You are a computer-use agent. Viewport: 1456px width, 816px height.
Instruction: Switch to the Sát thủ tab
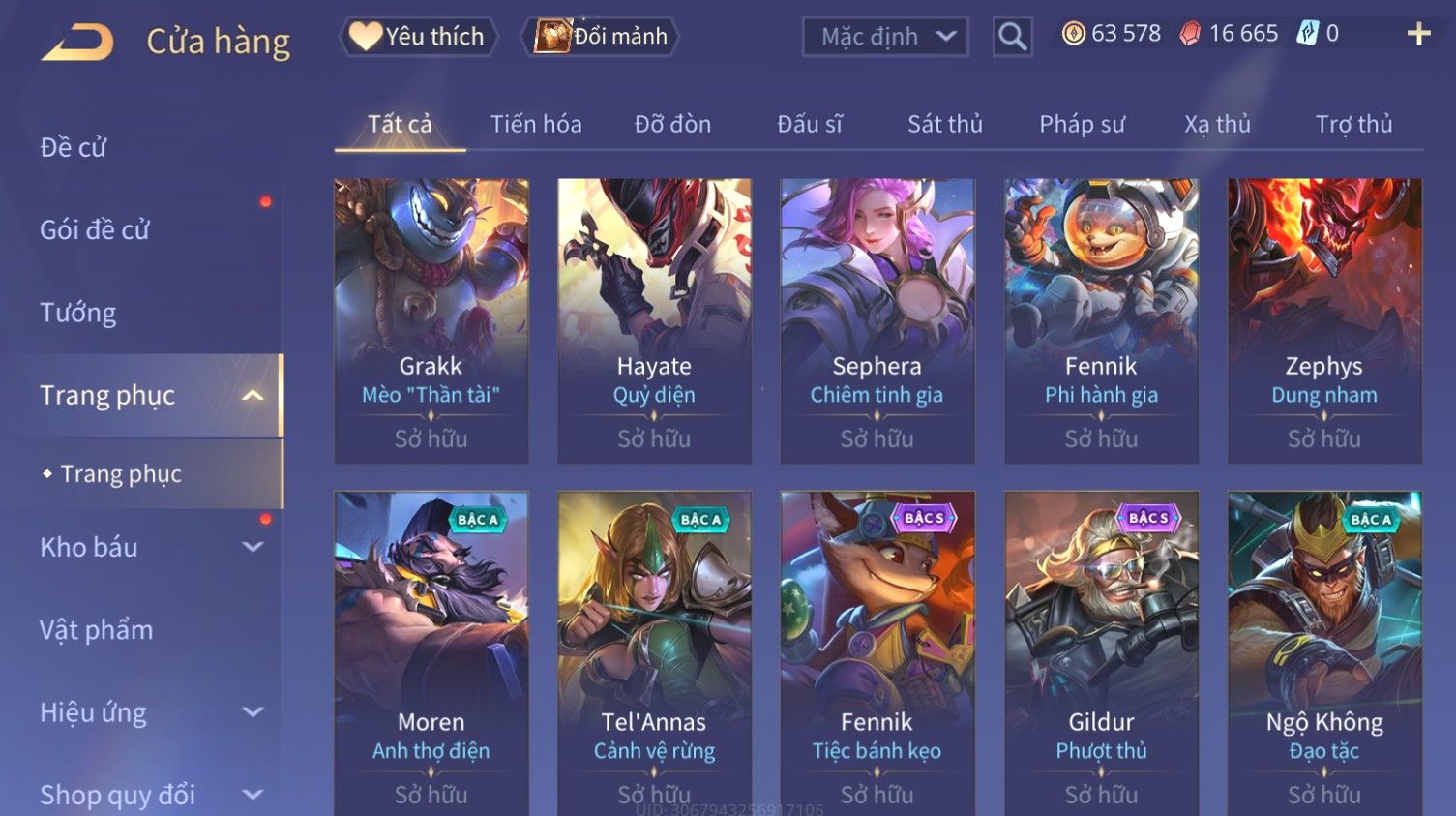pyautogui.click(x=944, y=124)
